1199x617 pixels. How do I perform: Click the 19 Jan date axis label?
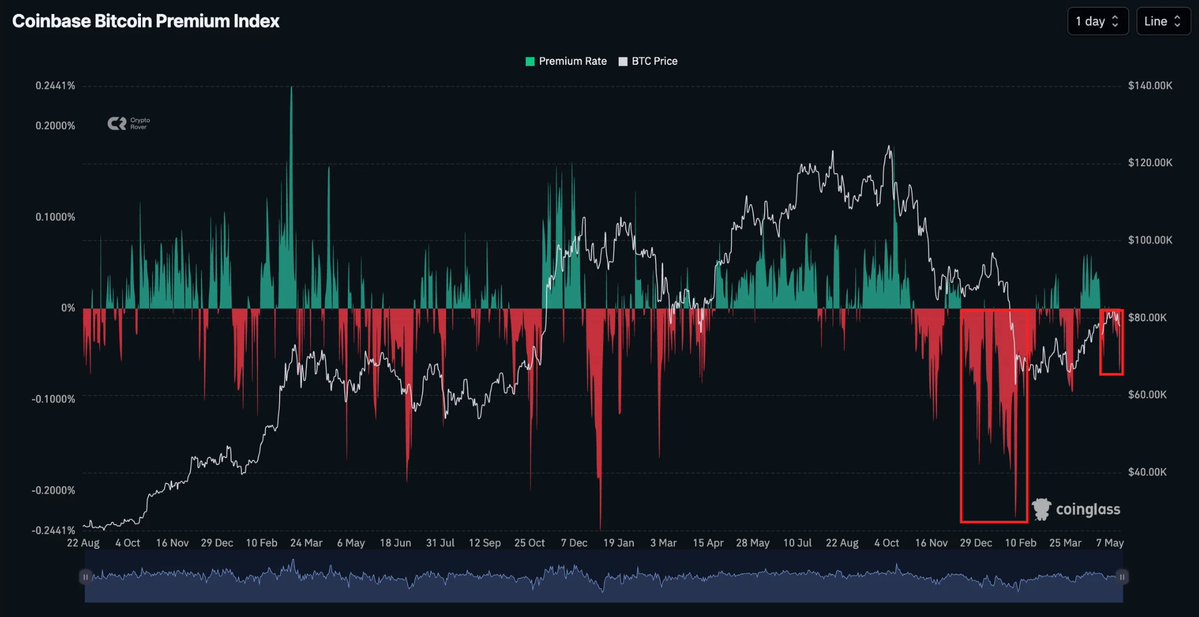click(x=618, y=543)
